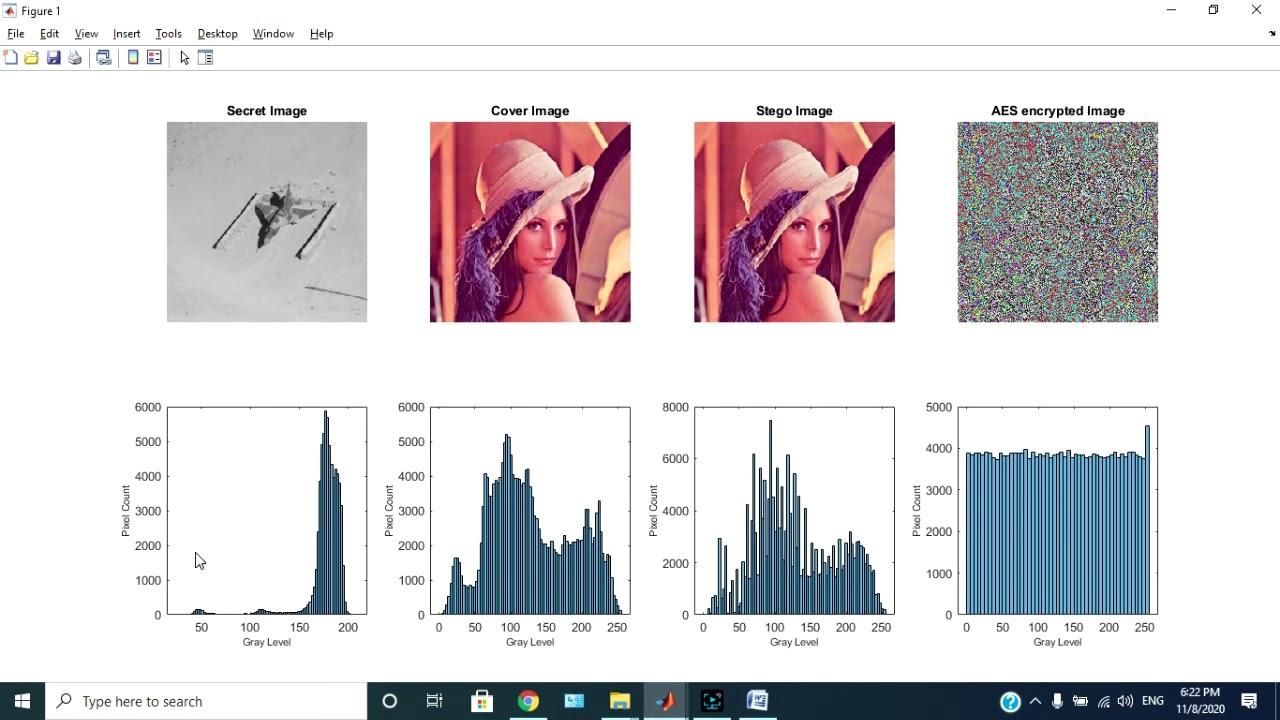Open the Property Inspector toolbar icon
The height and width of the screenshot is (720, 1280).
tap(205, 58)
